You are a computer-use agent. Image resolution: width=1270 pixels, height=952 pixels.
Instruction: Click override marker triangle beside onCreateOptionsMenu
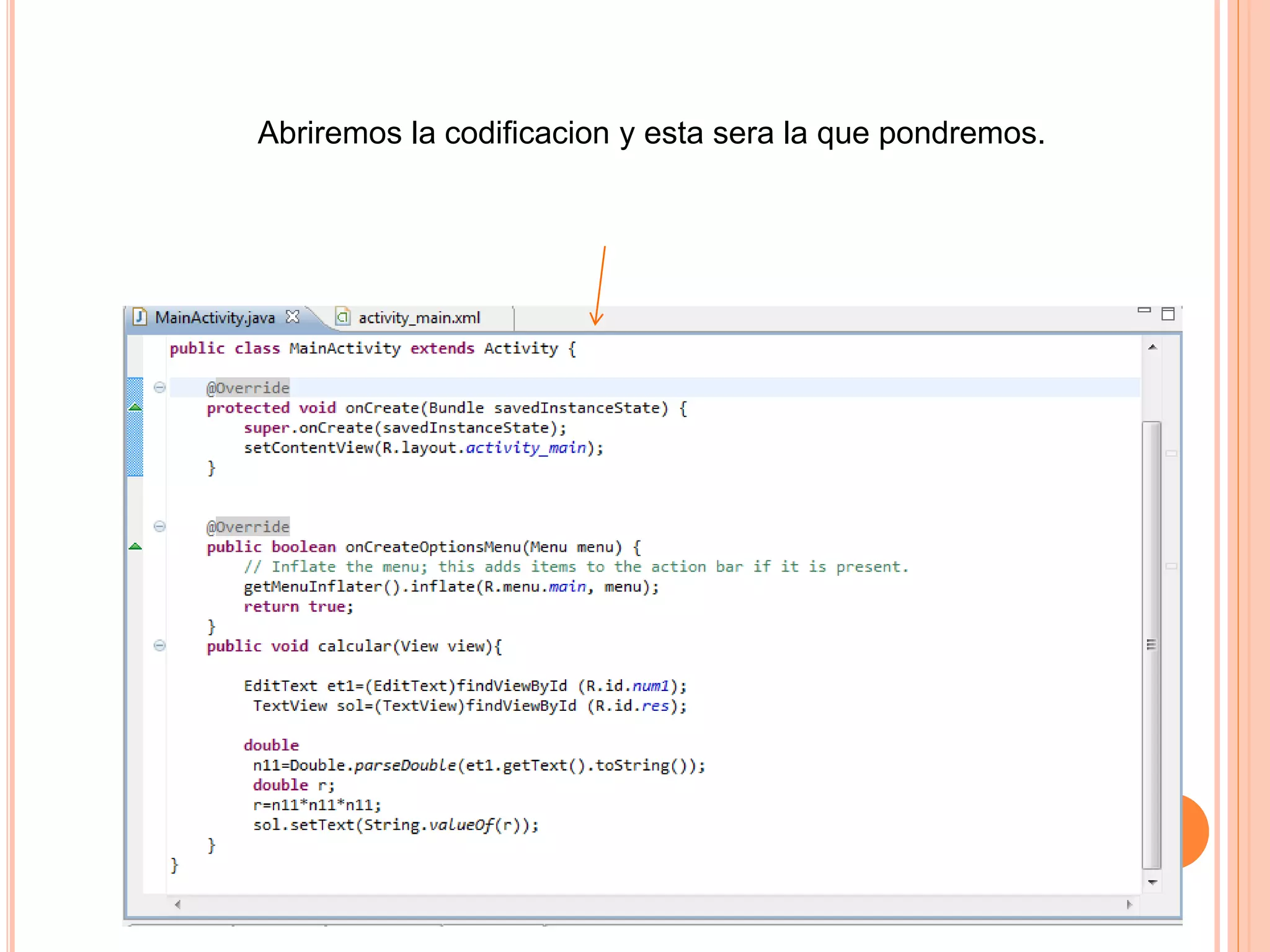[135, 546]
